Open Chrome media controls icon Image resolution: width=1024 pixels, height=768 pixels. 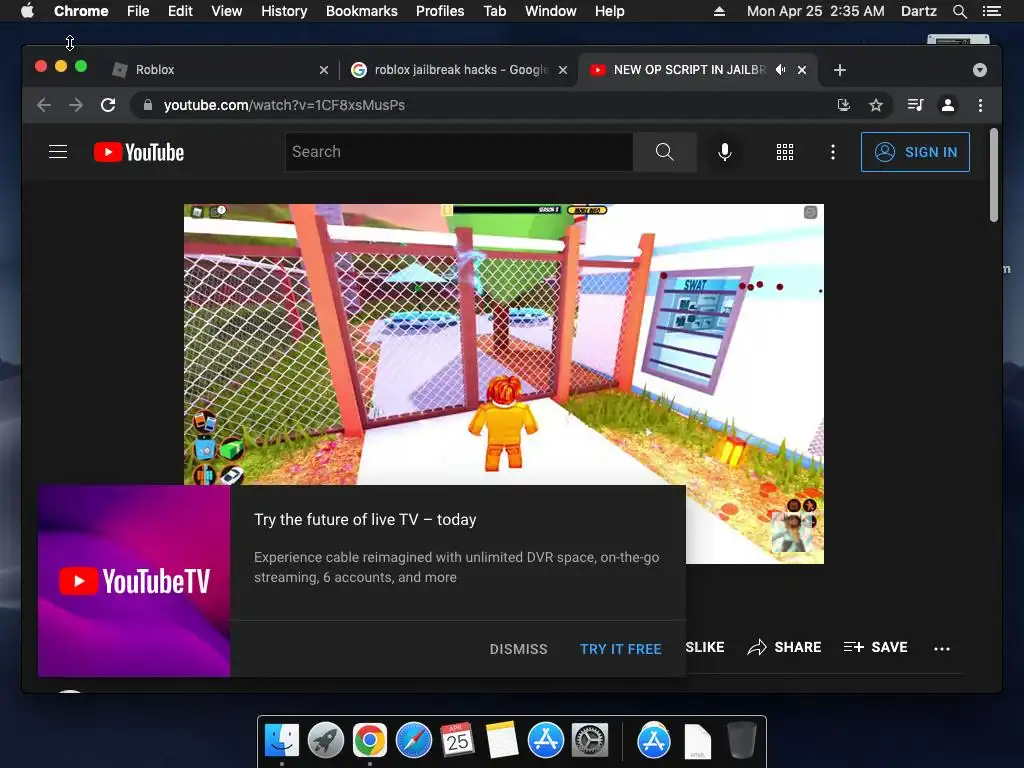click(x=916, y=105)
